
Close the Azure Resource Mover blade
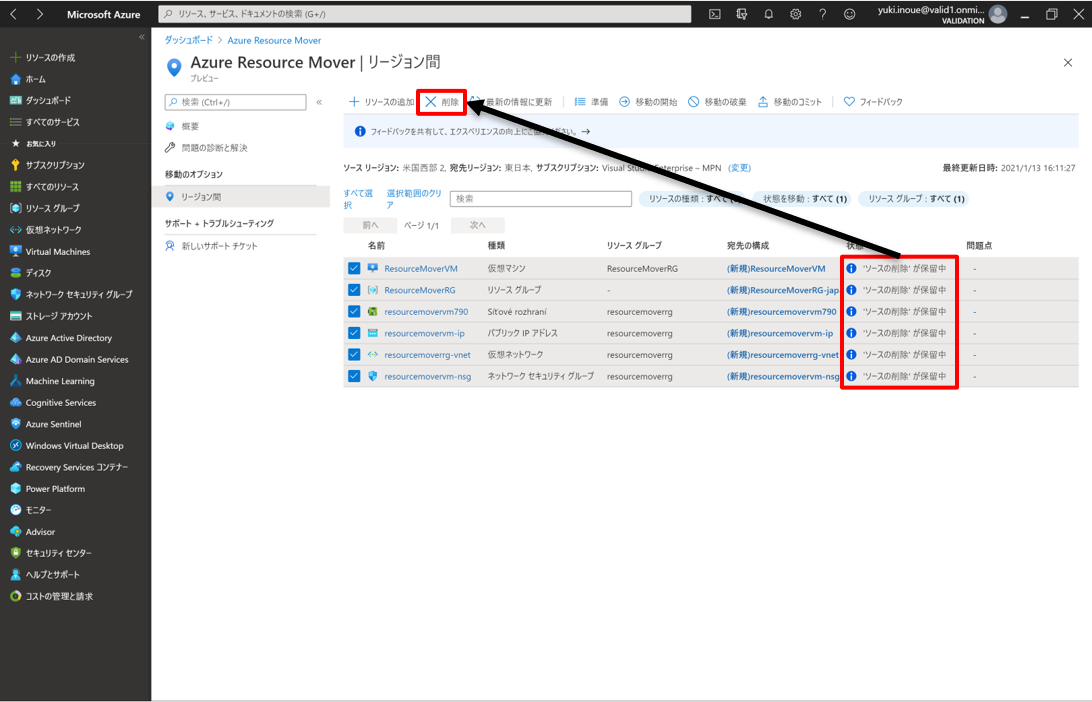[1068, 63]
